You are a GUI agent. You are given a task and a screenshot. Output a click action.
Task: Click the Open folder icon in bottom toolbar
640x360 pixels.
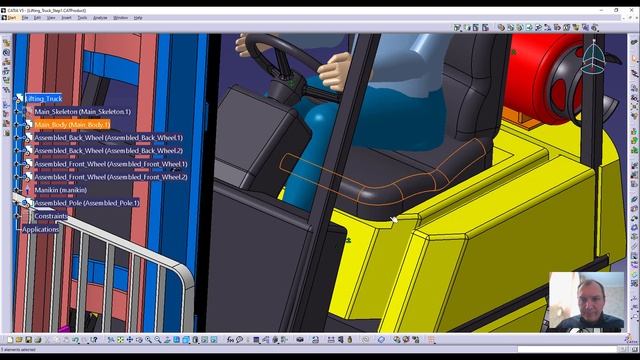tap(19, 340)
